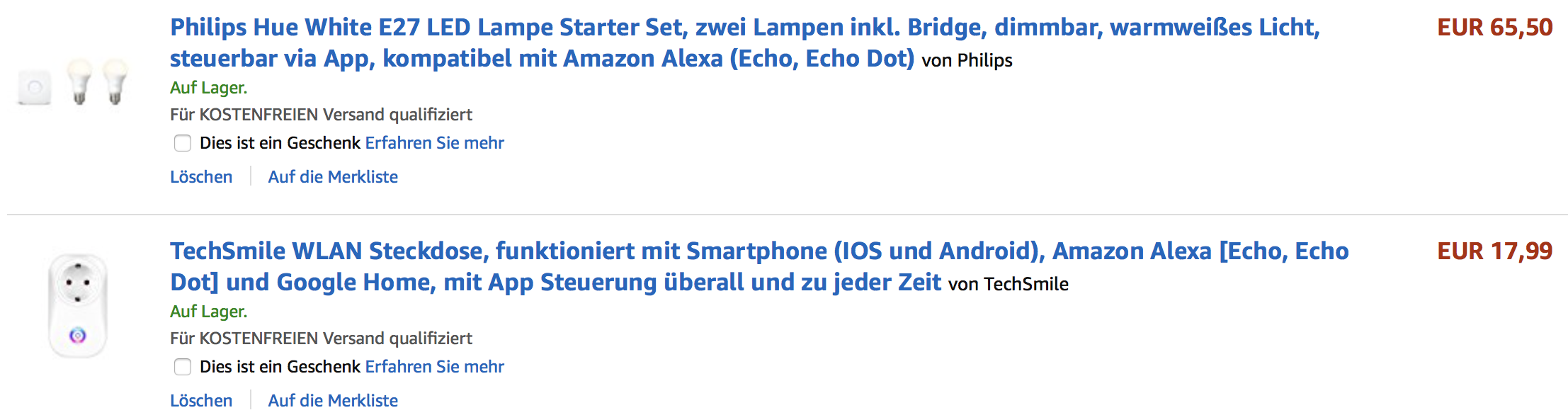This screenshot has height=415, width=1568.
Task: Click 'Auf Lager.' under the TechSmile item
Action: pos(208,312)
